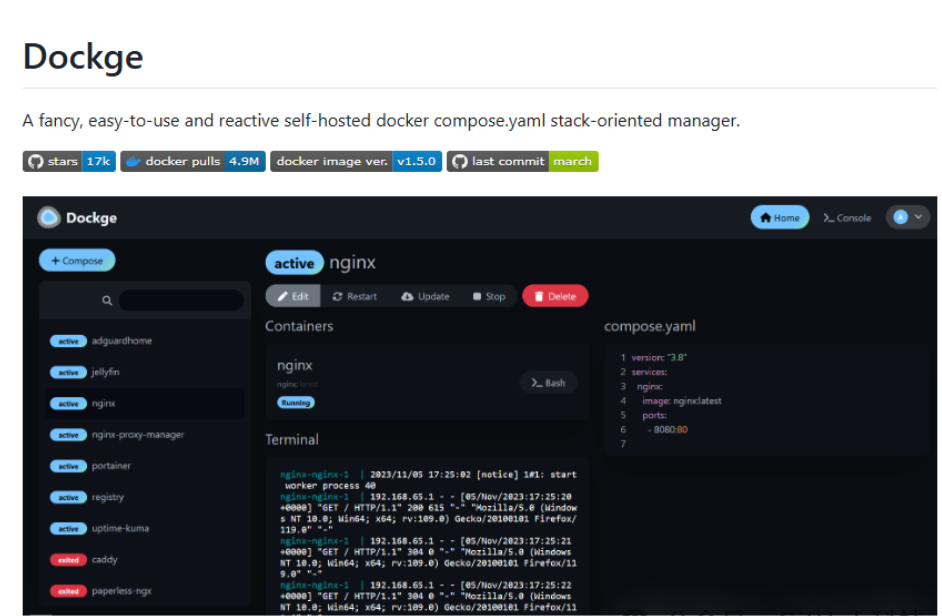
Task: Select the uptime-kuma stack
Action: (x=145, y=528)
